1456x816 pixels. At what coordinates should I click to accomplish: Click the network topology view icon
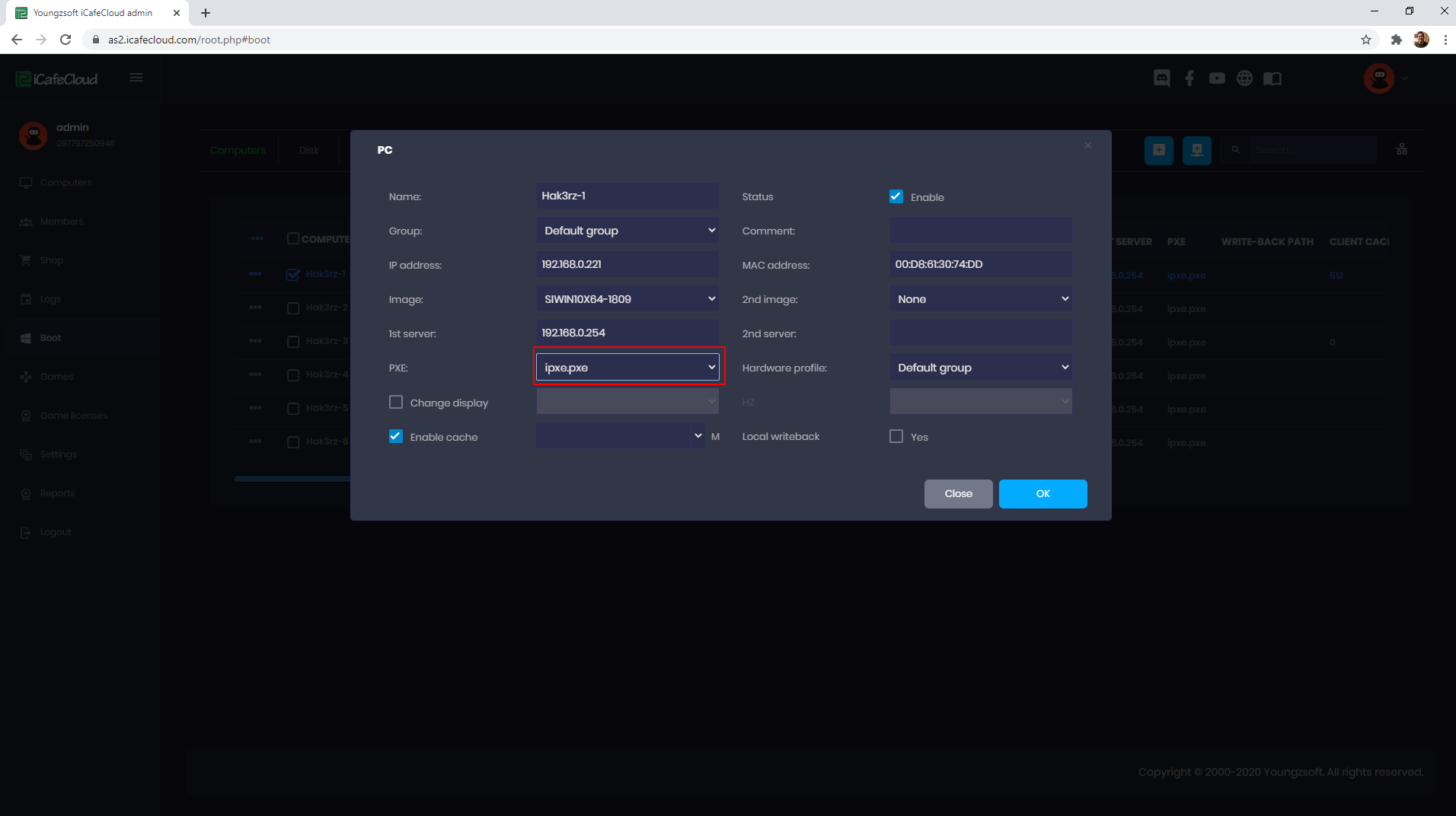pos(1402,149)
